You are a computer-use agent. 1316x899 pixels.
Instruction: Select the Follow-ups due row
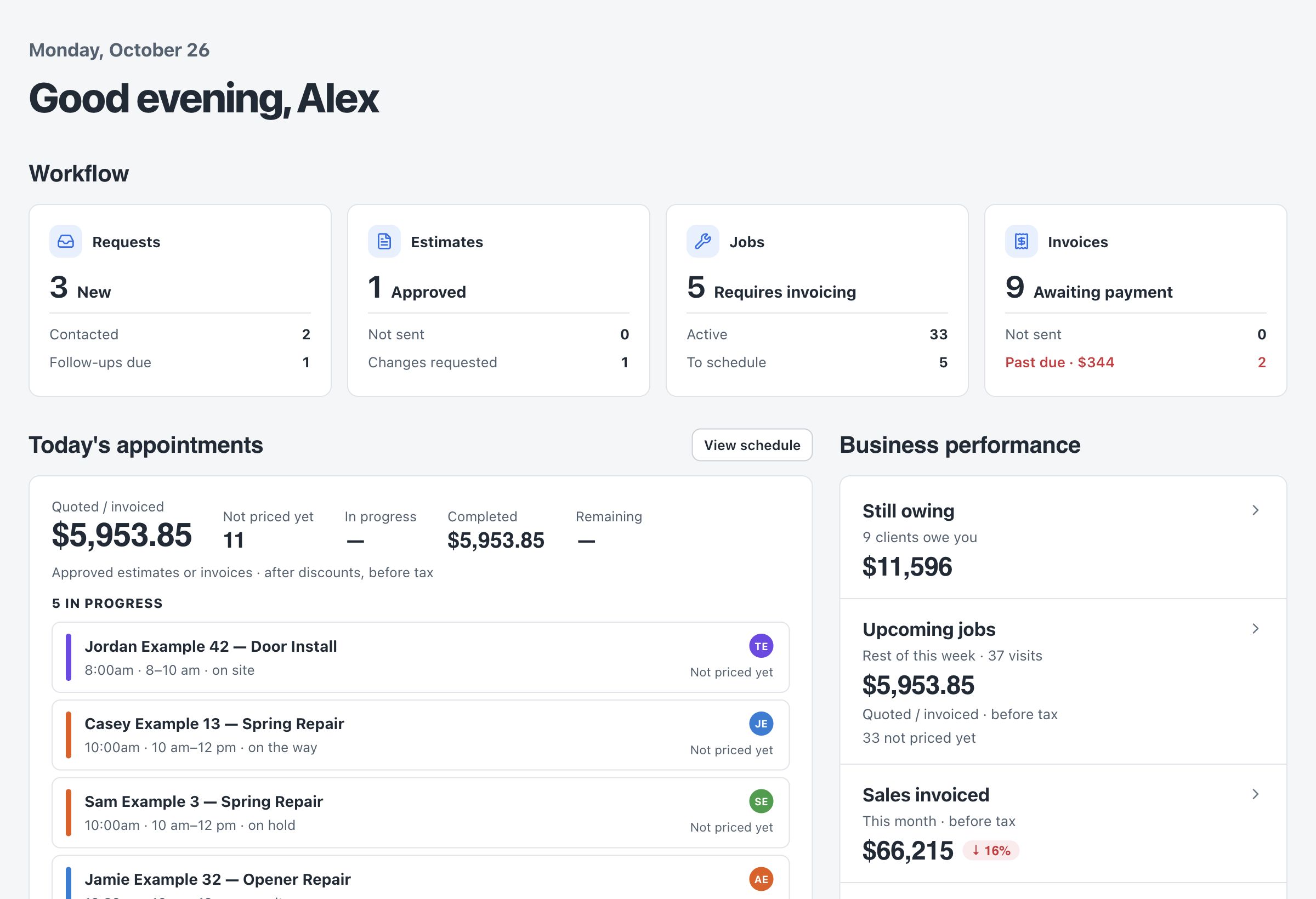click(180, 362)
